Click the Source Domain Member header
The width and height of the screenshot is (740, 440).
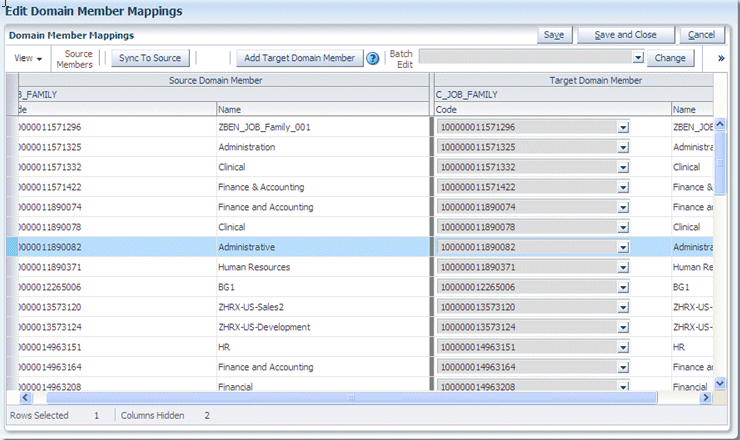point(224,80)
